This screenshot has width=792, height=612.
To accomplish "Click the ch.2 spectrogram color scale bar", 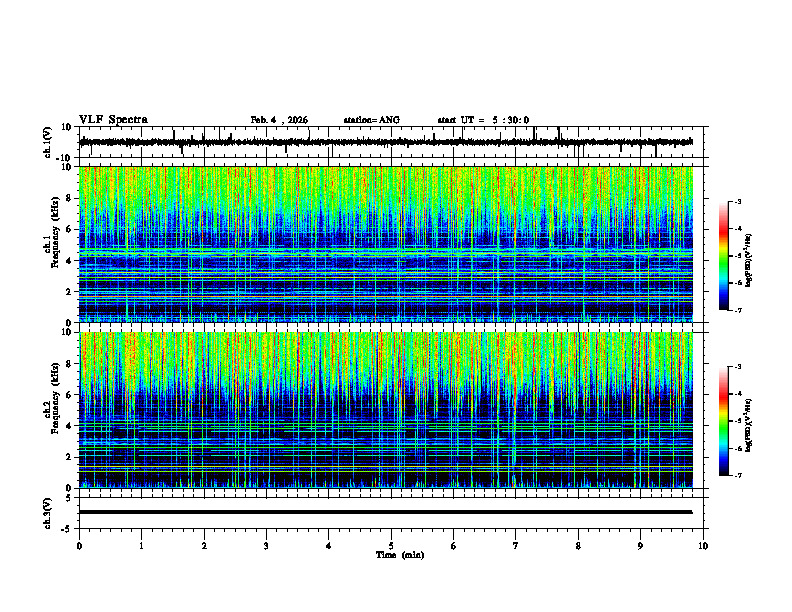I will [x=723, y=421].
